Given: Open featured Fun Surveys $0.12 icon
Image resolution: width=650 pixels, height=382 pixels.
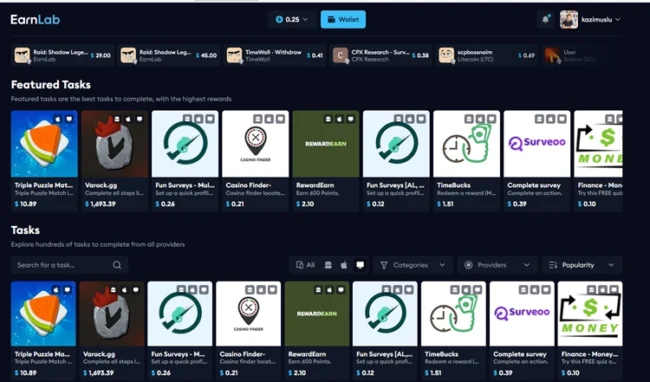Looking at the screenshot, I should 396,144.
